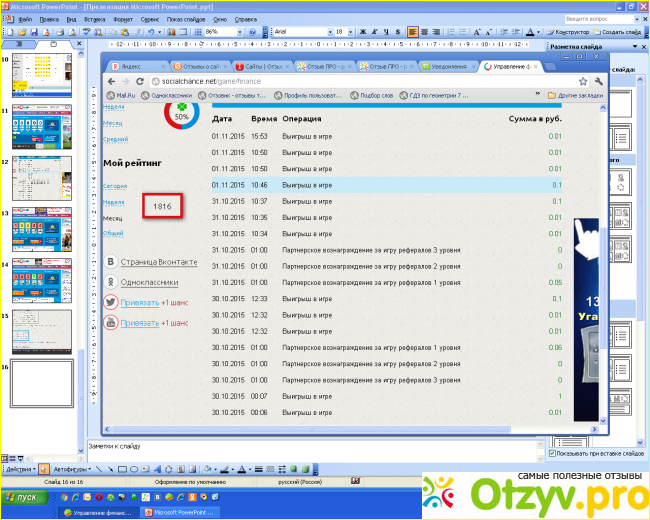Viewport: 650px width, 520px height.
Task: Open the font size 18 dropdown
Action: [x=350, y=32]
